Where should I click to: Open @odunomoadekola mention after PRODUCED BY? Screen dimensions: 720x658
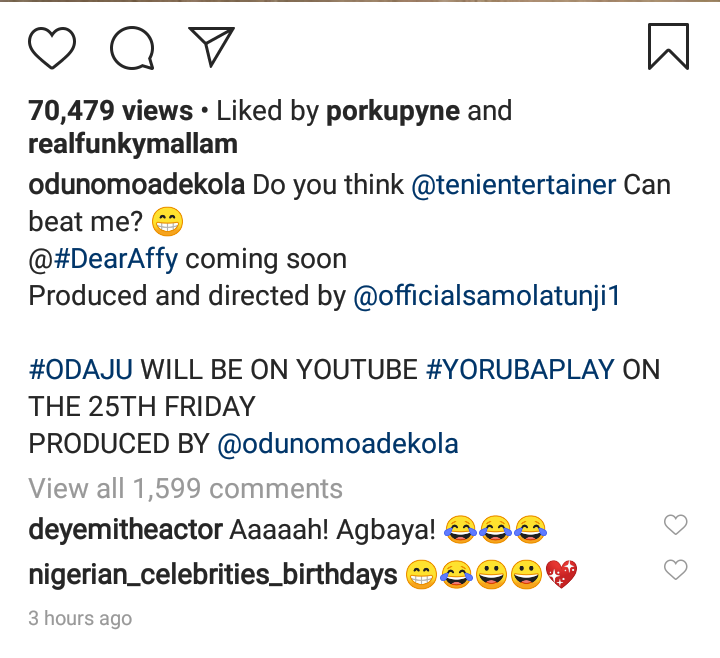click(338, 443)
